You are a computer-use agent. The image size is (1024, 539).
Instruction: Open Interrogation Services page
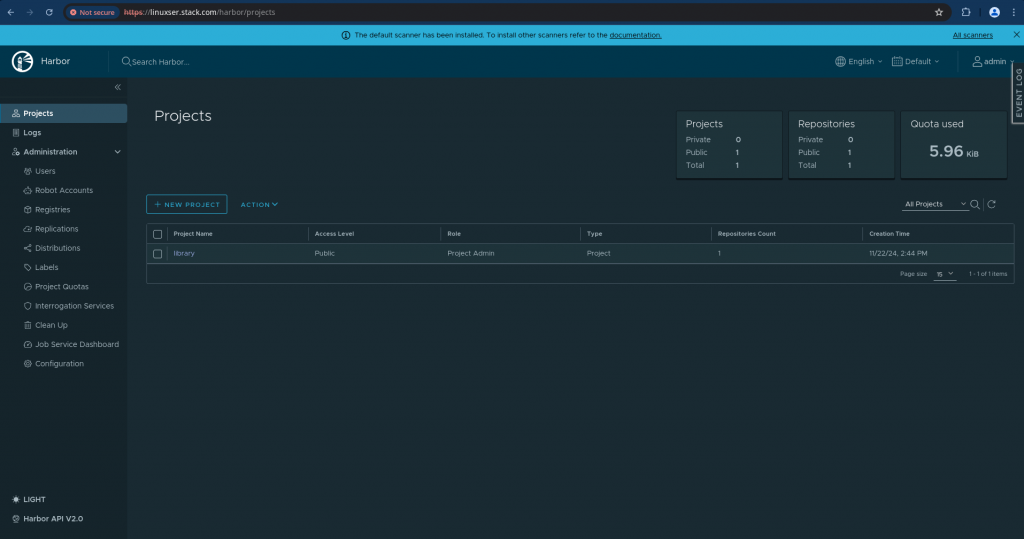74,306
